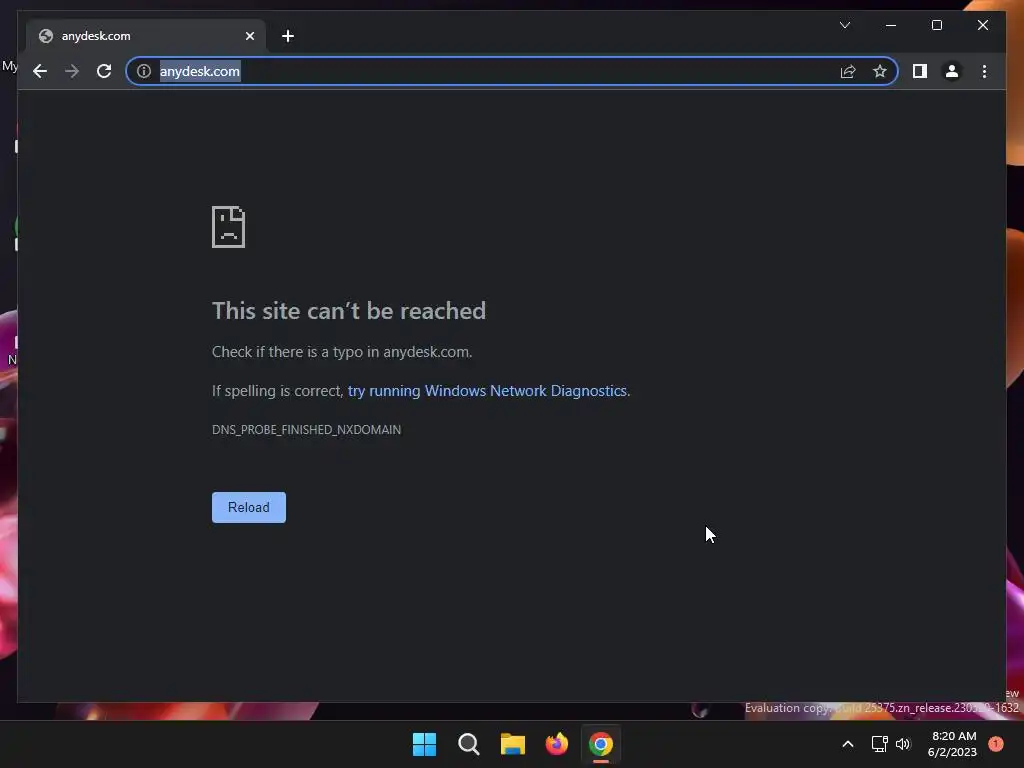Open network status tray icon
1024x768 pixels.
[879, 744]
